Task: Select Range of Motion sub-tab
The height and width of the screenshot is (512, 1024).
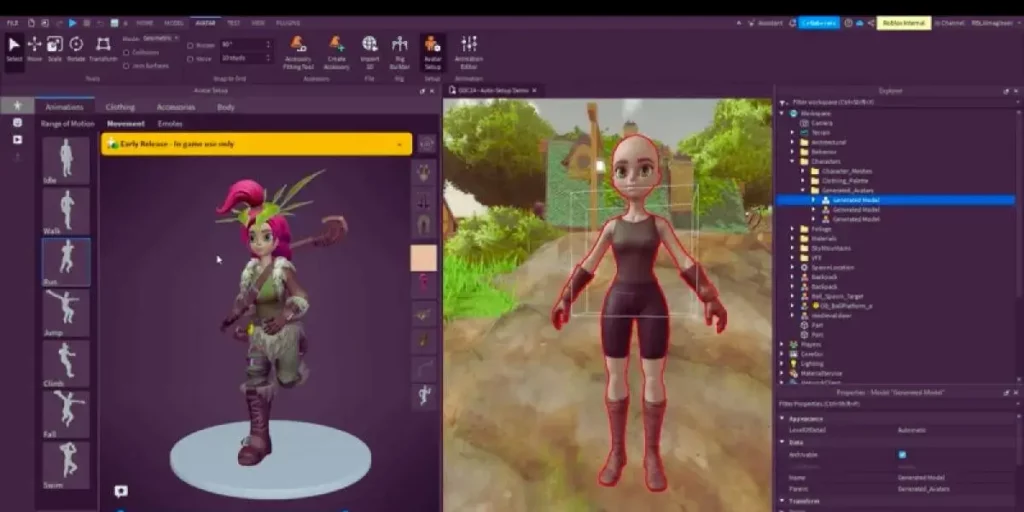Action: click(x=67, y=123)
